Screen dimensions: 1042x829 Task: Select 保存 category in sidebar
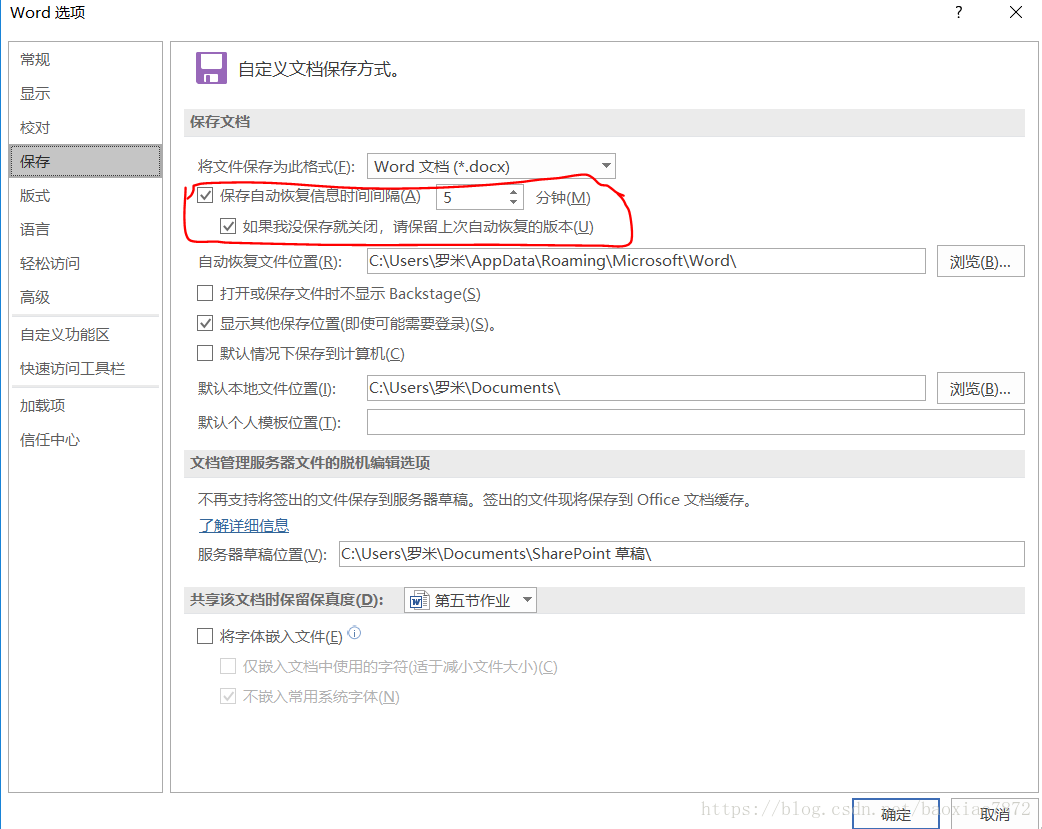point(85,161)
